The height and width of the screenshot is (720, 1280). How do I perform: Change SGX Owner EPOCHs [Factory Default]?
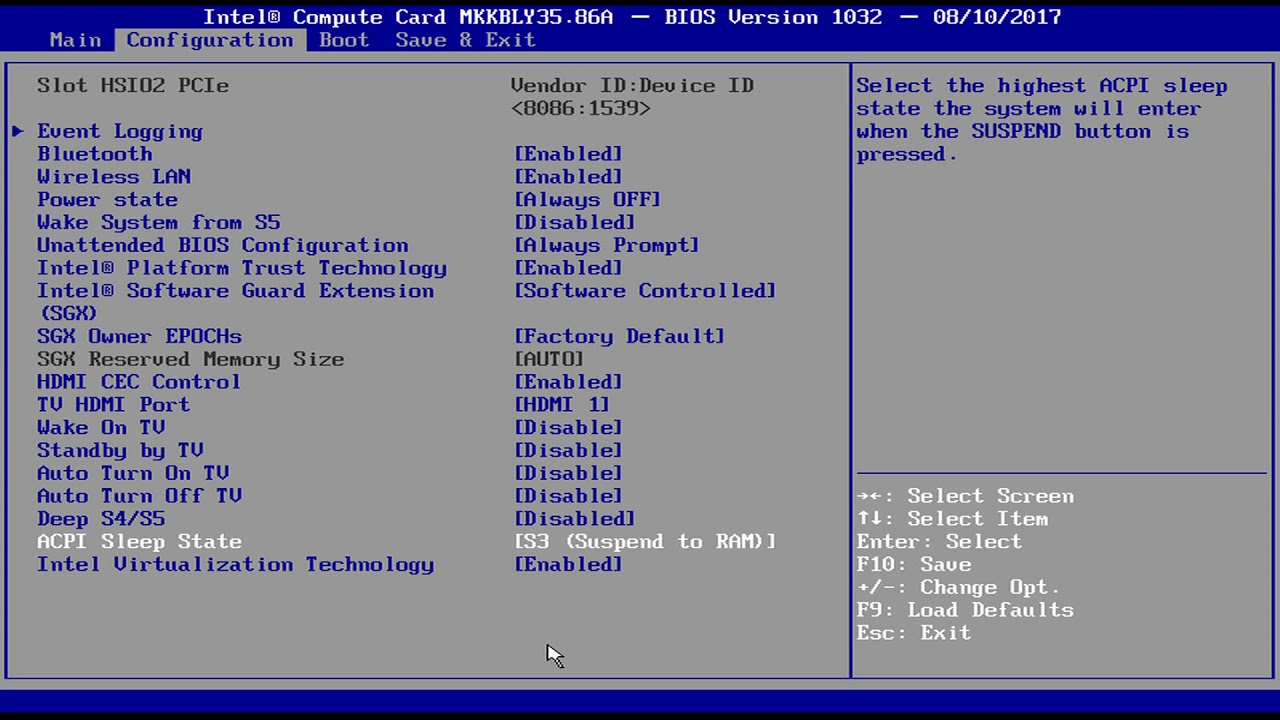619,337
